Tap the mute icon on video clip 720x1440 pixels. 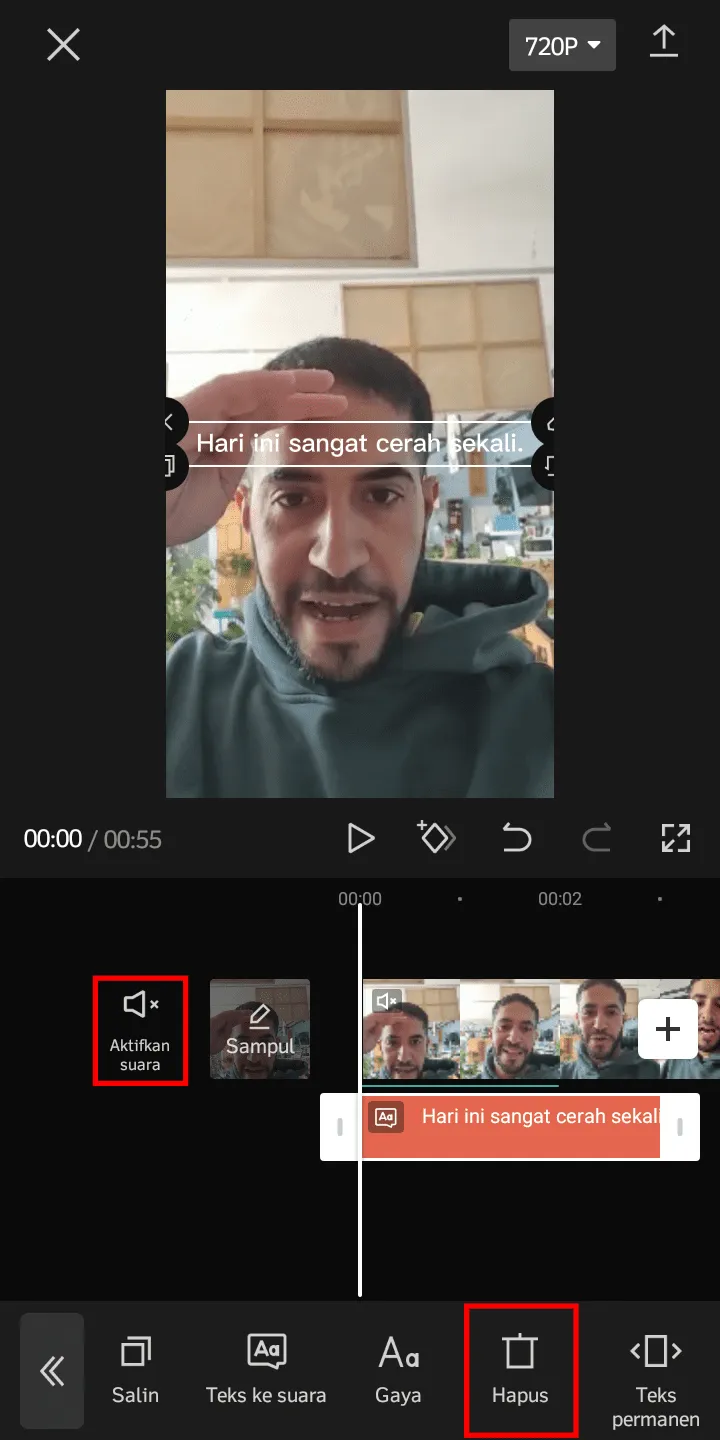pos(387,1000)
